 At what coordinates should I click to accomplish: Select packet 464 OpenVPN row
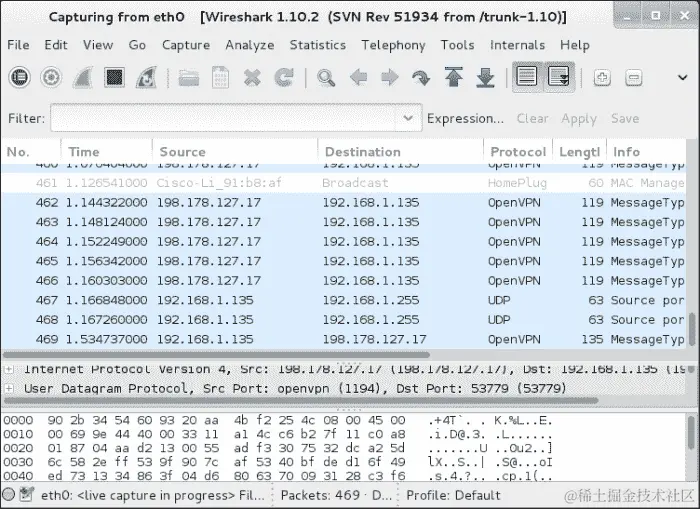click(x=343, y=242)
